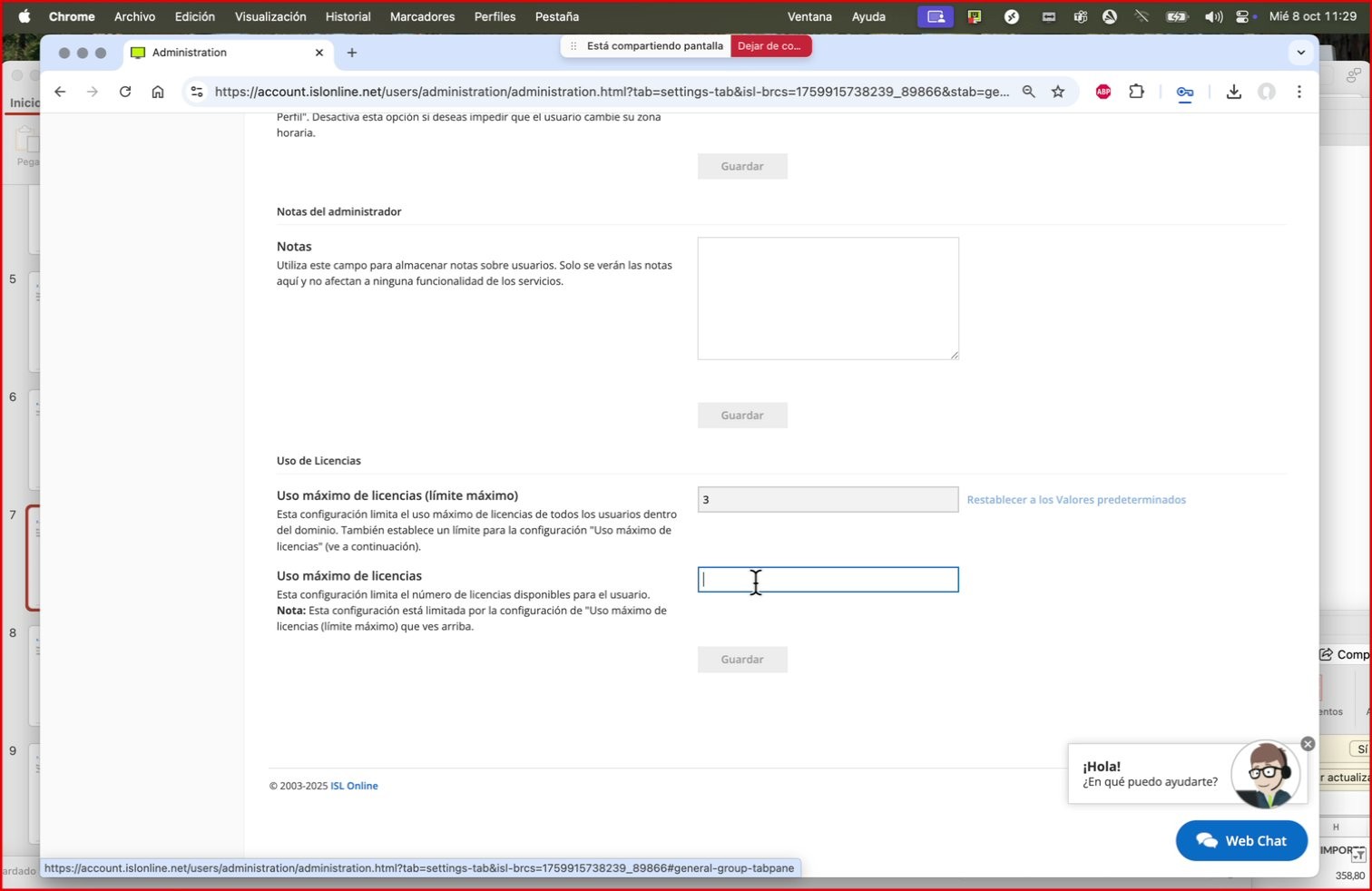Open the Historial menu
The height and width of the screenshot is (891, 1372).
pyautogui.click(x=348, y=16)
